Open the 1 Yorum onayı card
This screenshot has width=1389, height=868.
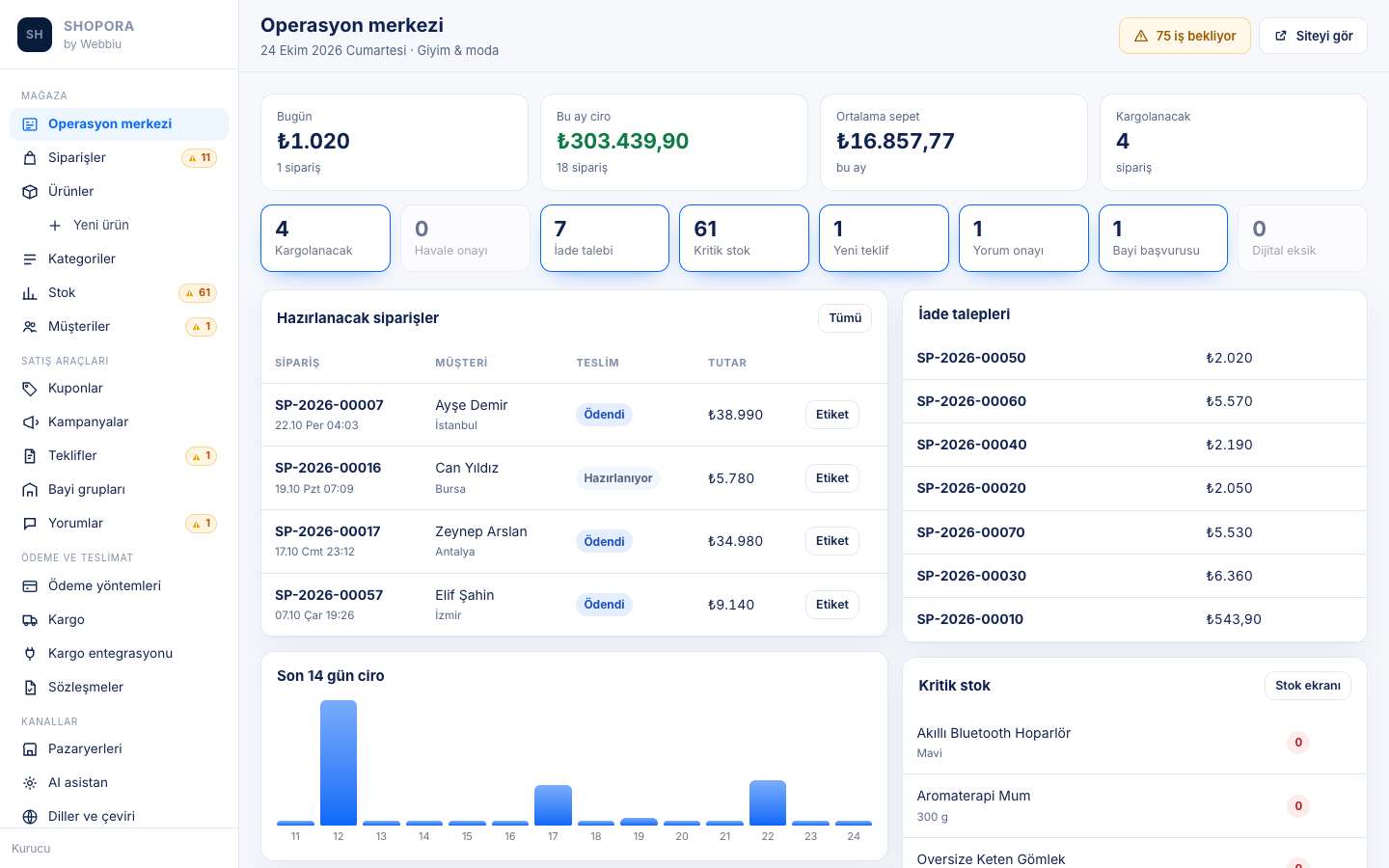pyautogui.click(x=1023, y=238)
